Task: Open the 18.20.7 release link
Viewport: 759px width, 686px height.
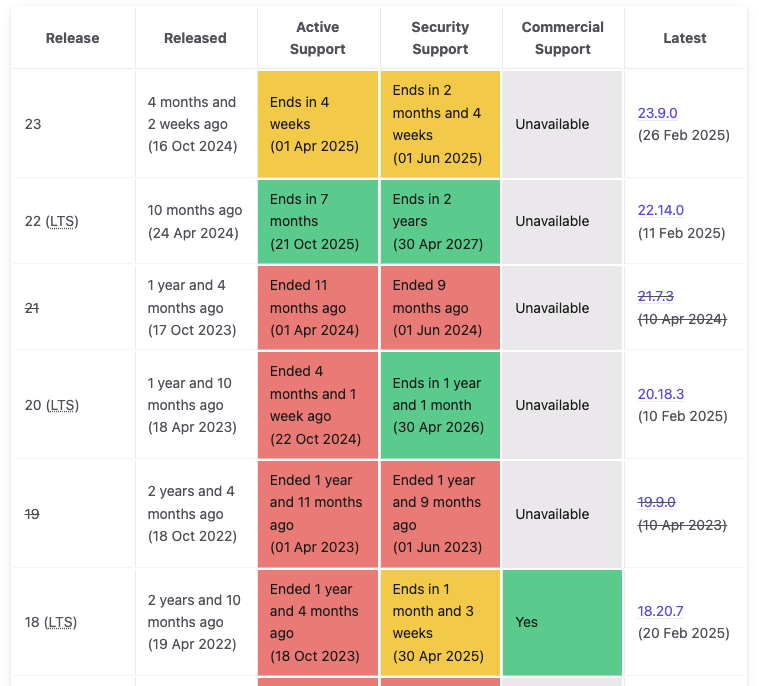Action: 660,611
